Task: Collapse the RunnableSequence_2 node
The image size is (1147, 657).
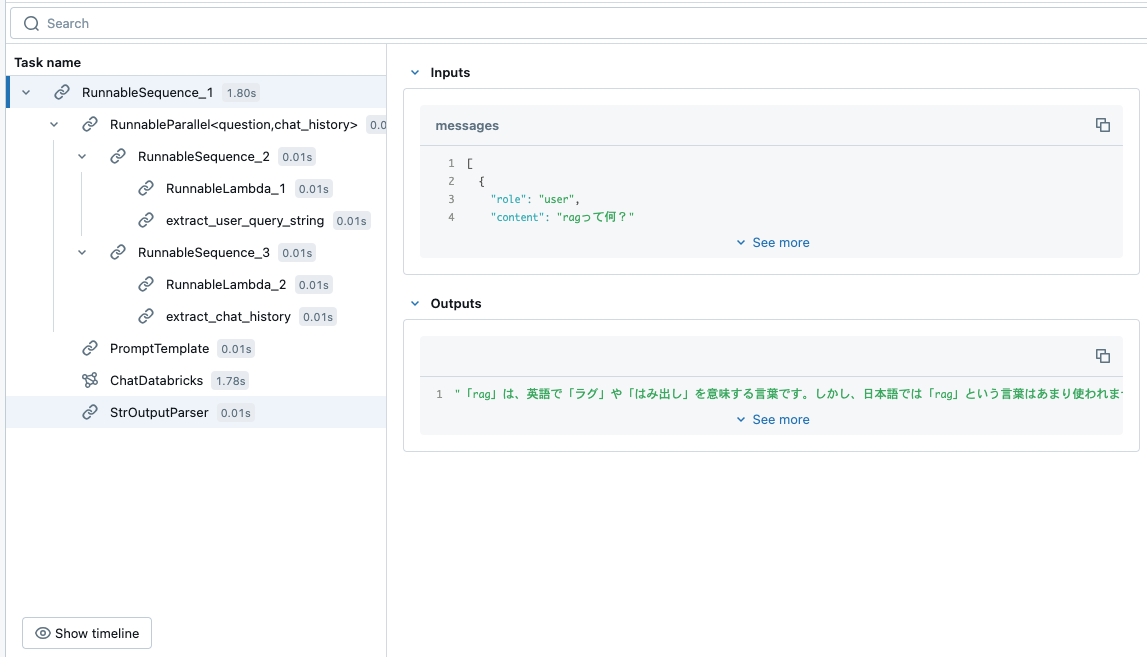Action: click(82, 156)
